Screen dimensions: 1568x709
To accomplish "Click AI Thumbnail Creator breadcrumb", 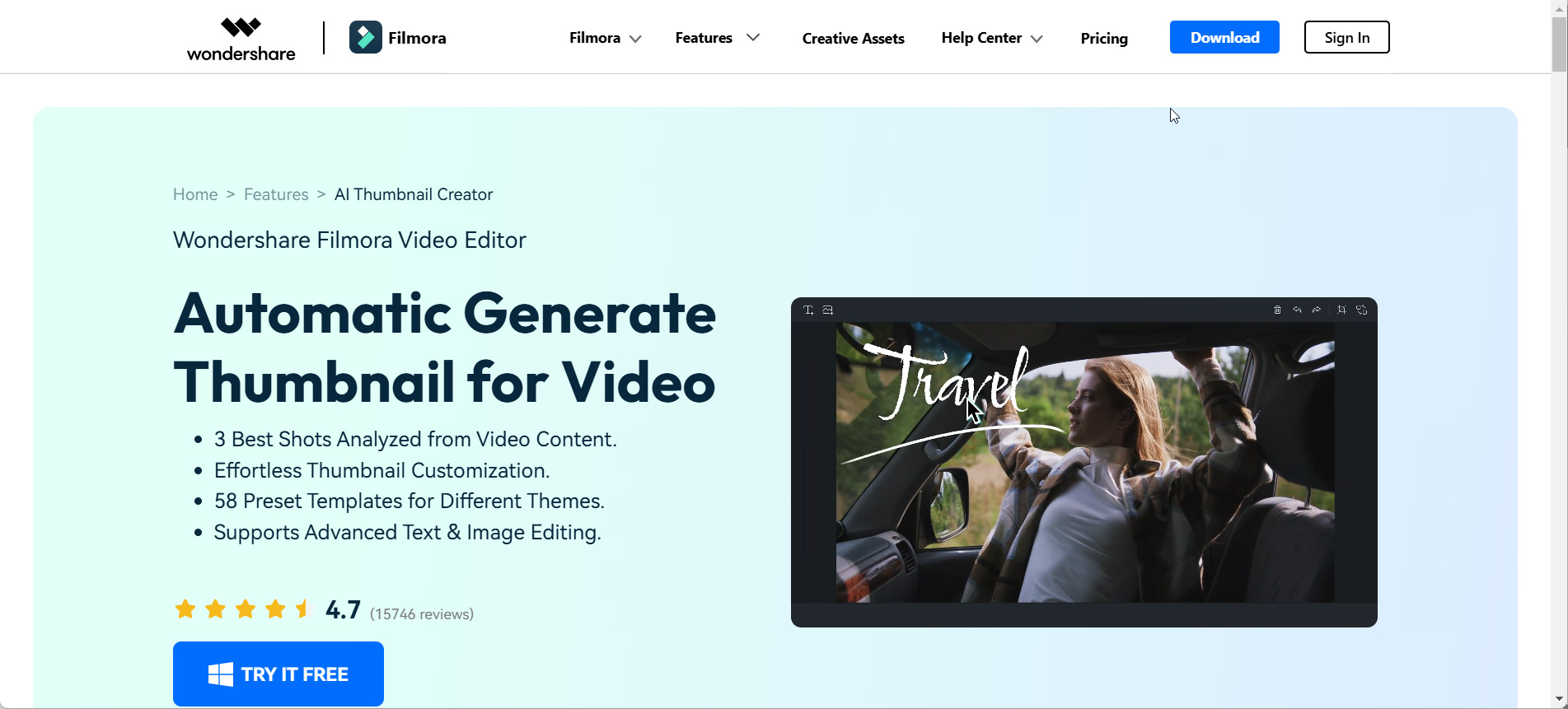I will 414,194.
